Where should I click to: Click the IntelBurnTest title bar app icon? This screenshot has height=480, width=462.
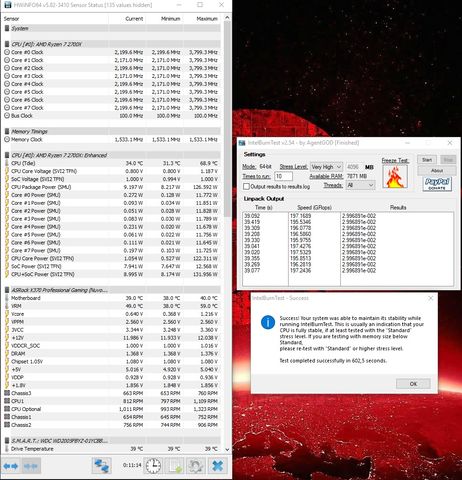(242, 143)
